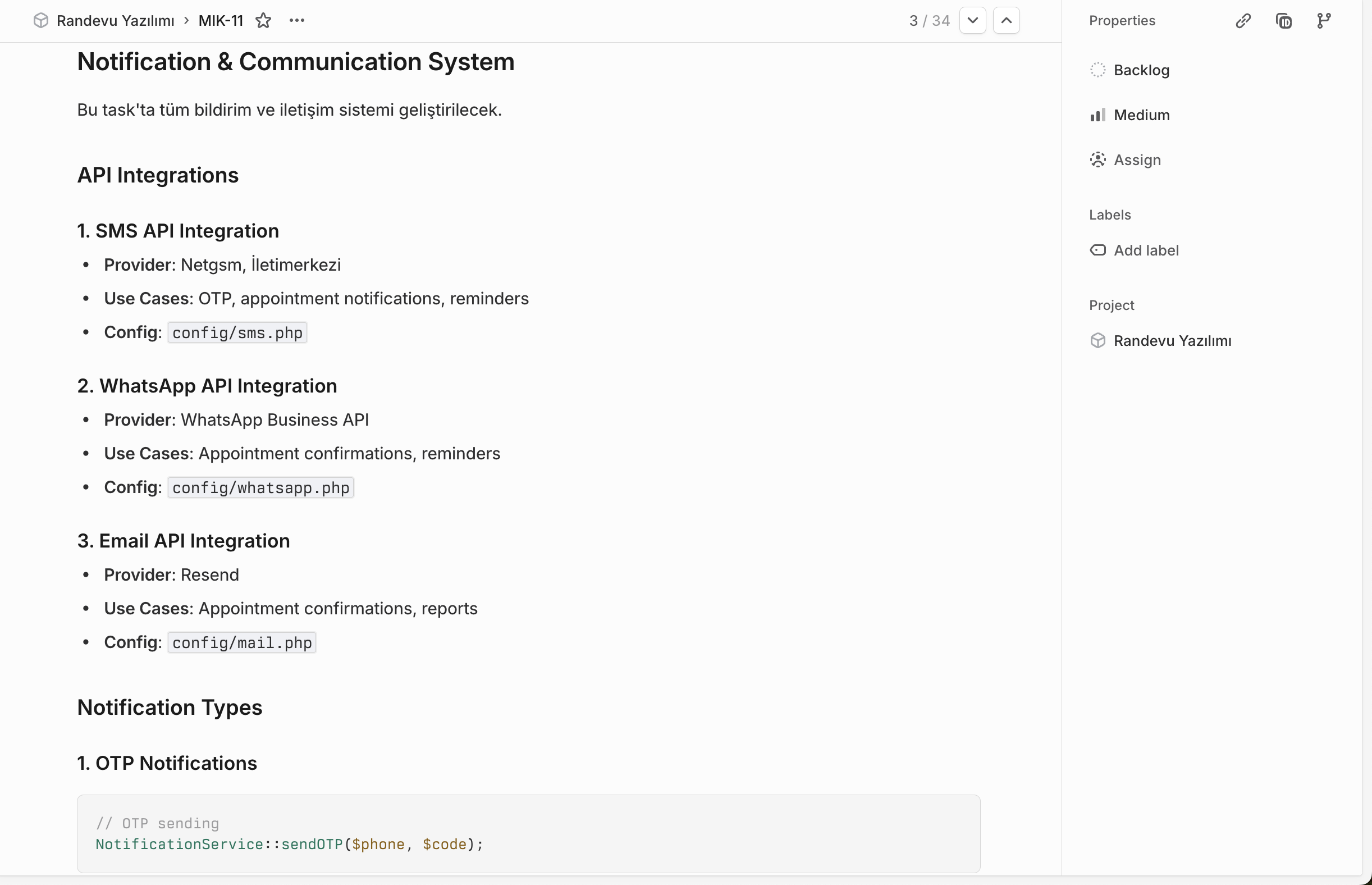The height and width of the screenshot is (885, 1372).
Task: Click the '3. Email API Integration' heading
Action: pyautogui.click(x=184, y=541)
